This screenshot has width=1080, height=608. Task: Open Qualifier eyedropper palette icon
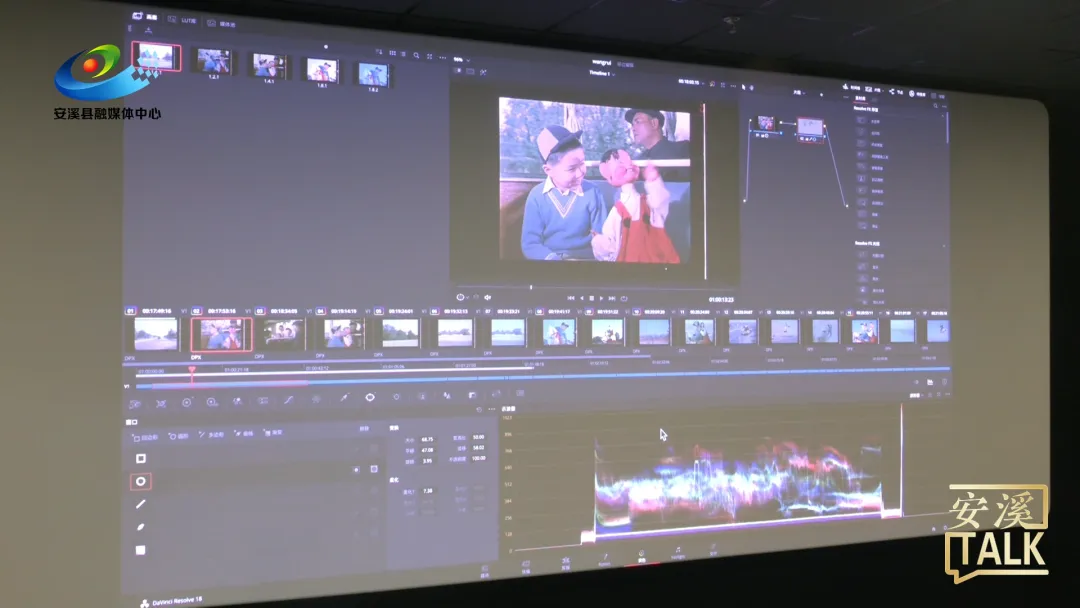pyautogui.click(x=343, y=398)
